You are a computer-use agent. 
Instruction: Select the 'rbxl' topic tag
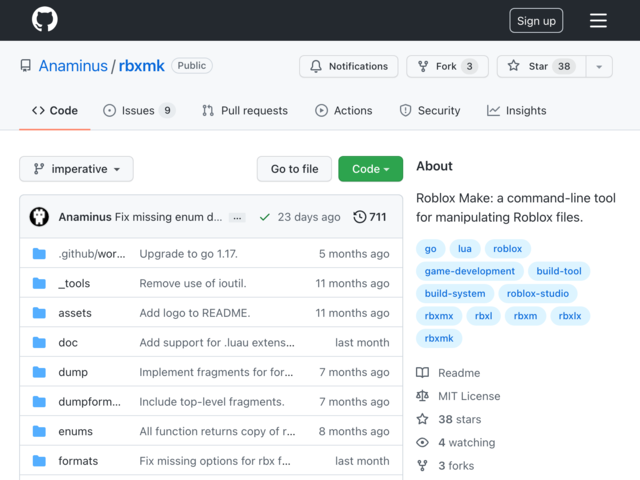(x=483, y=316)
